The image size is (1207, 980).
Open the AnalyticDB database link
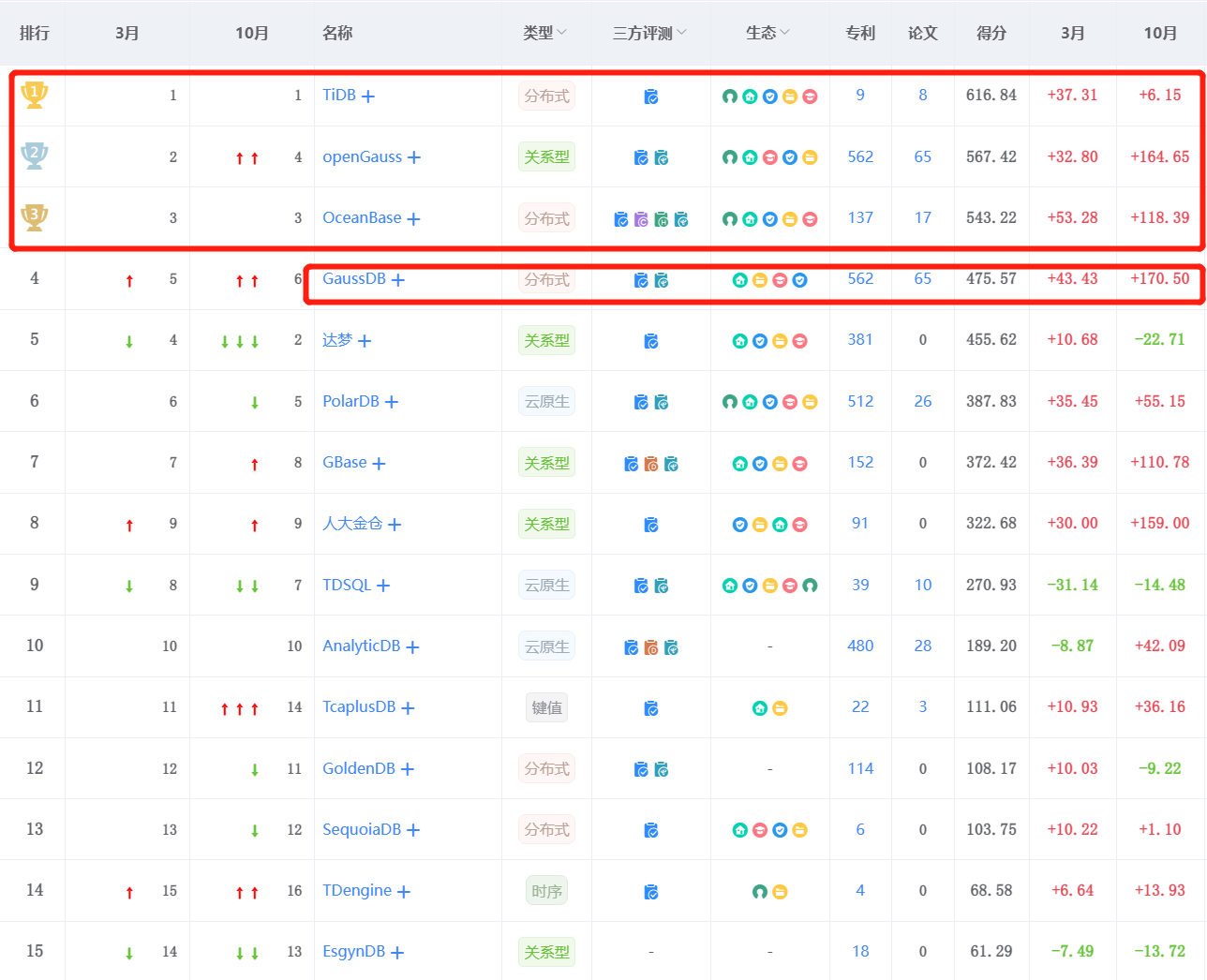pyautogui.click(x=362, y=646)
